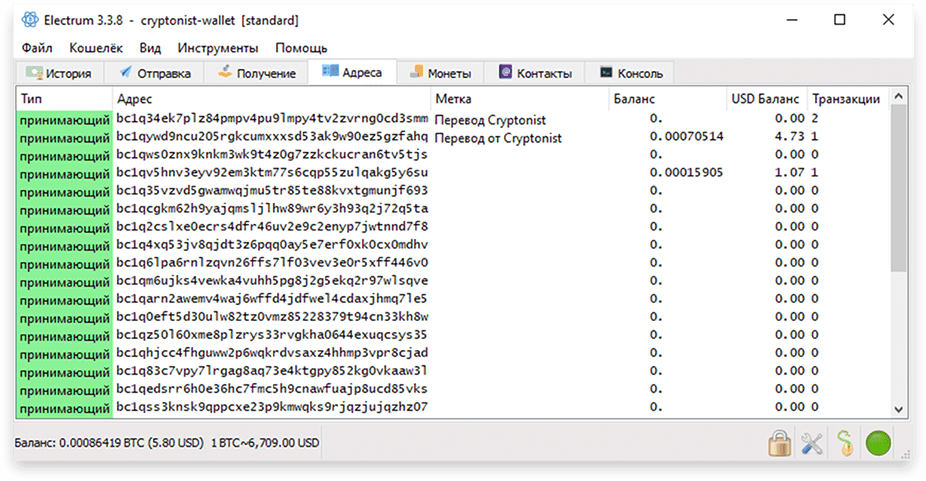The height and width of the screenshot is (481, 926).
Task: Sort by the Транзакции column header
Action: 846,99
